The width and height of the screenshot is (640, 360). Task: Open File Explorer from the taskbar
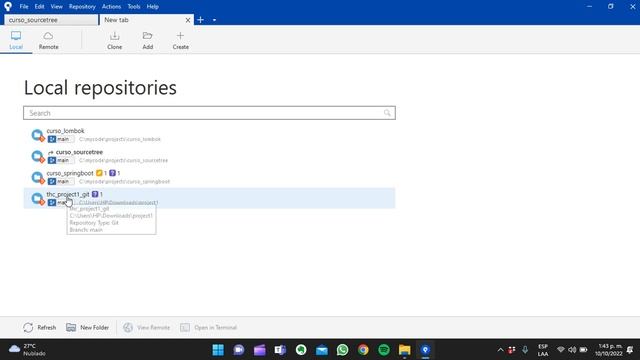pyautogui.click(x=404, y=350)
